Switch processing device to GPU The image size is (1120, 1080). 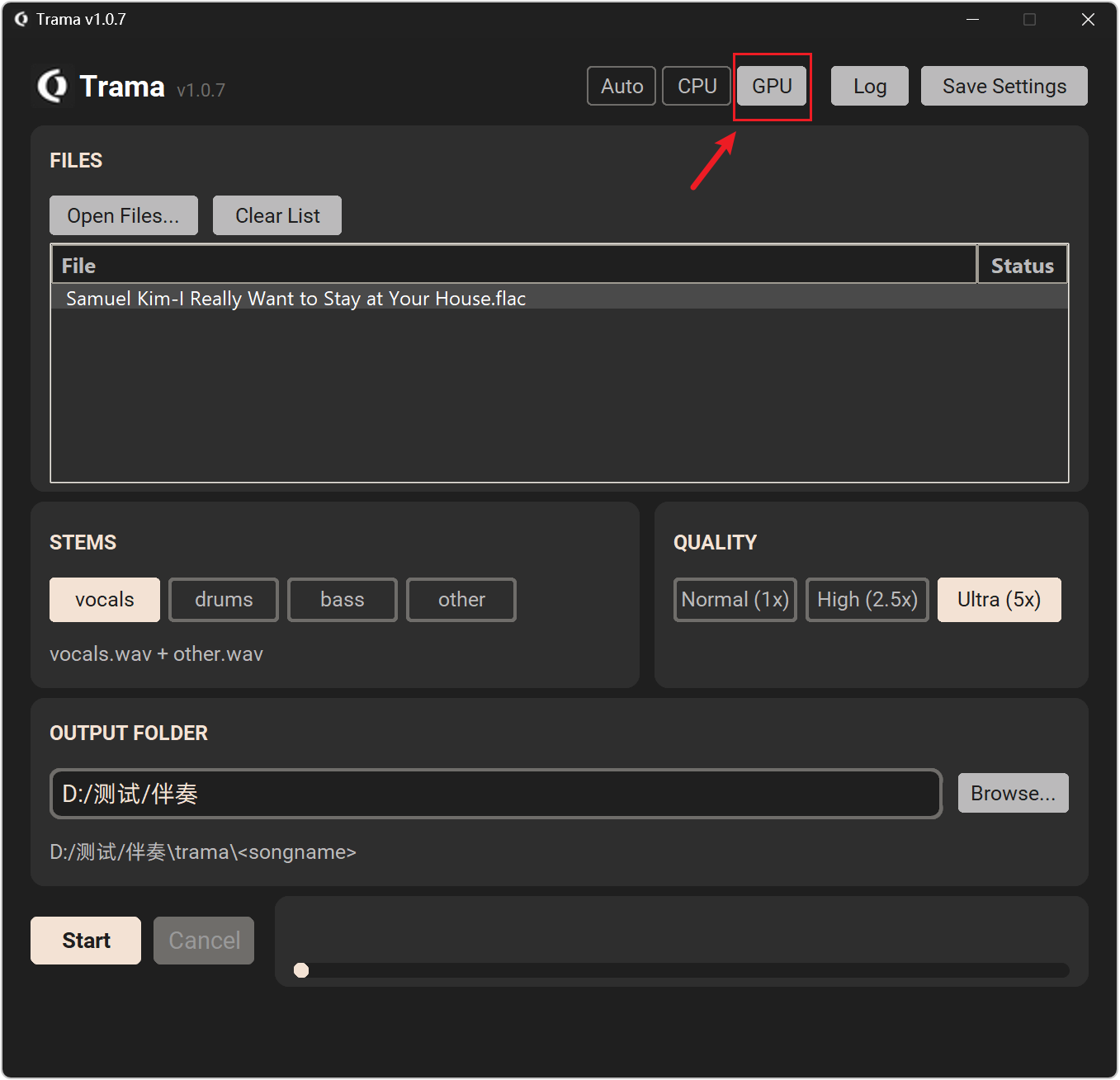(x=772, y=86)
